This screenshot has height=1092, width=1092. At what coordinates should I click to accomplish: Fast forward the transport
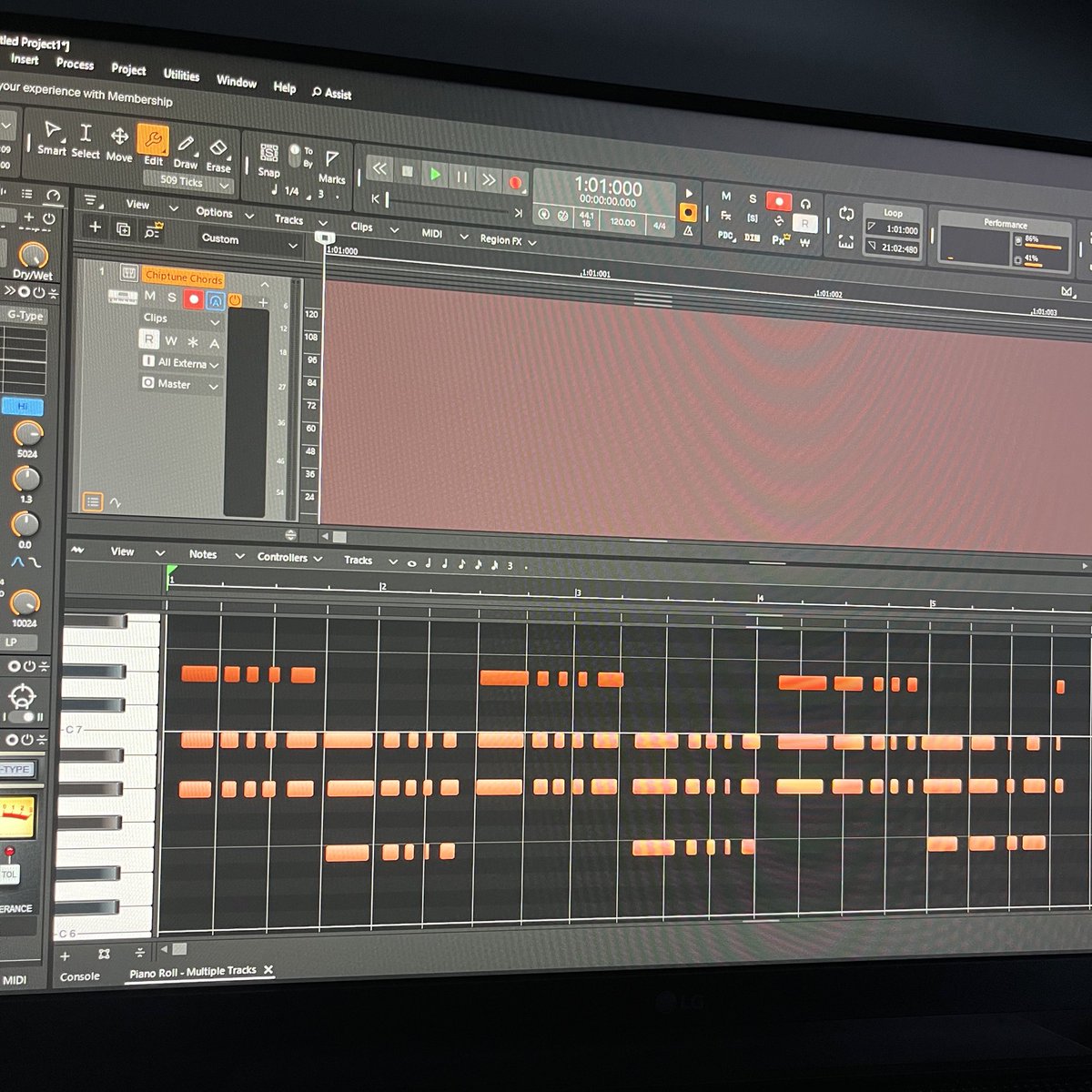489,179
